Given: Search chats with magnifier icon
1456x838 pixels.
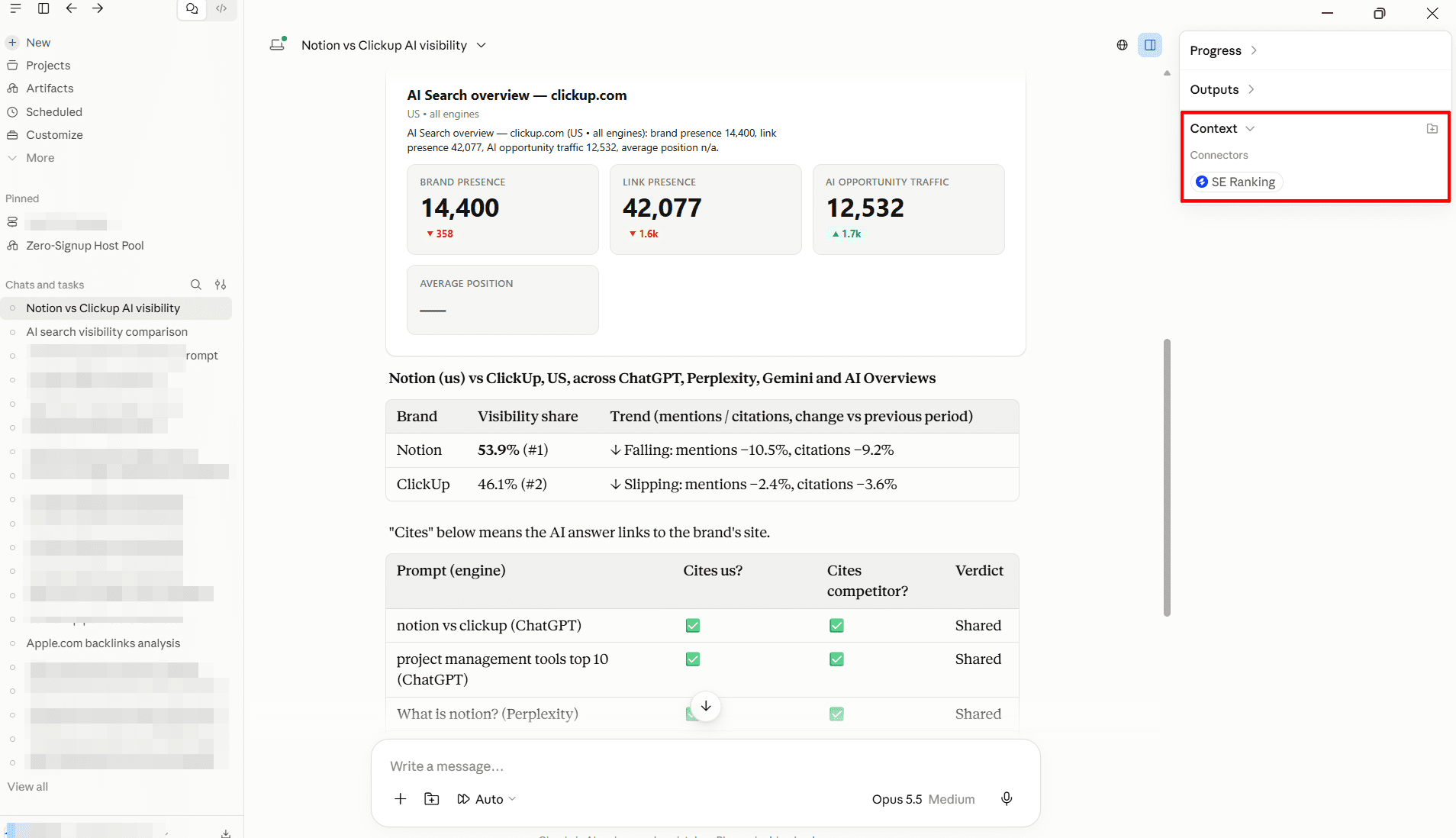Looking at the screenshot, I should pyautogui.click(x=196, y=285).
